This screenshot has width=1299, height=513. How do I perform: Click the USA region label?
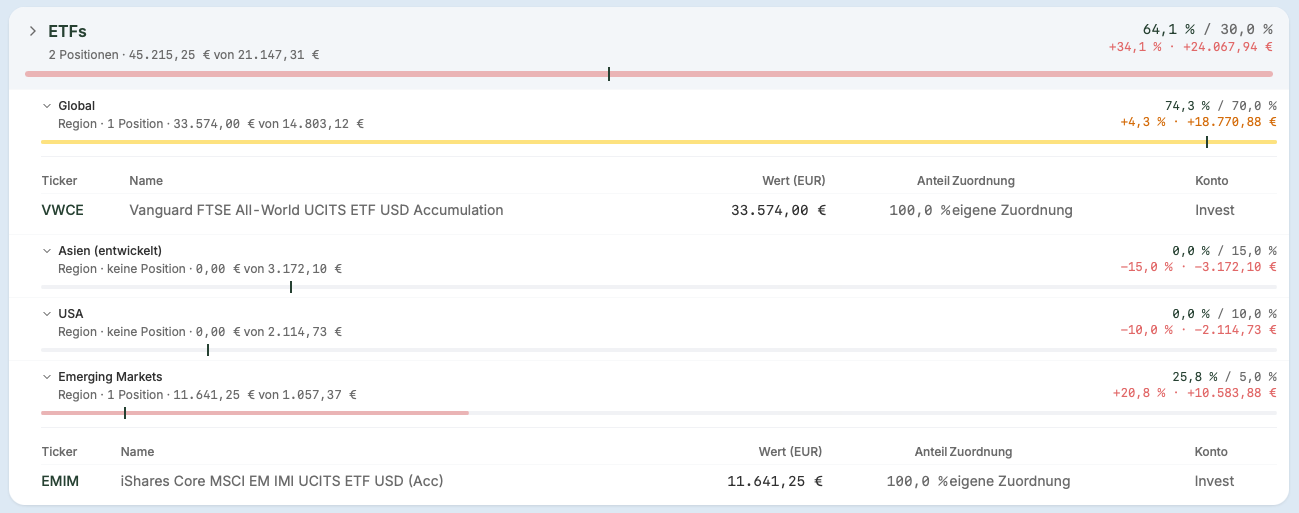(71, 313)
